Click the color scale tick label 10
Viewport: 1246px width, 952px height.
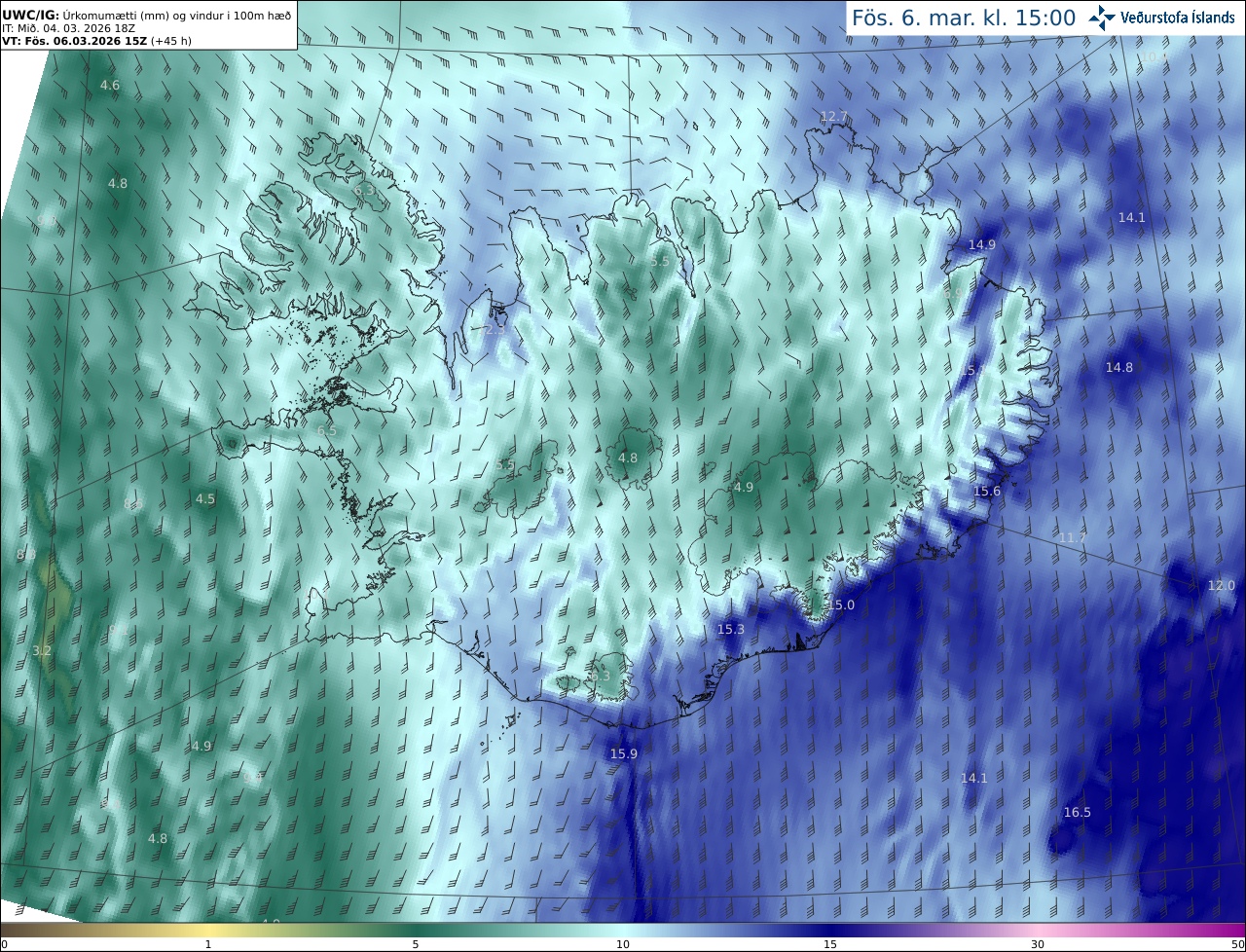(623, 944)
